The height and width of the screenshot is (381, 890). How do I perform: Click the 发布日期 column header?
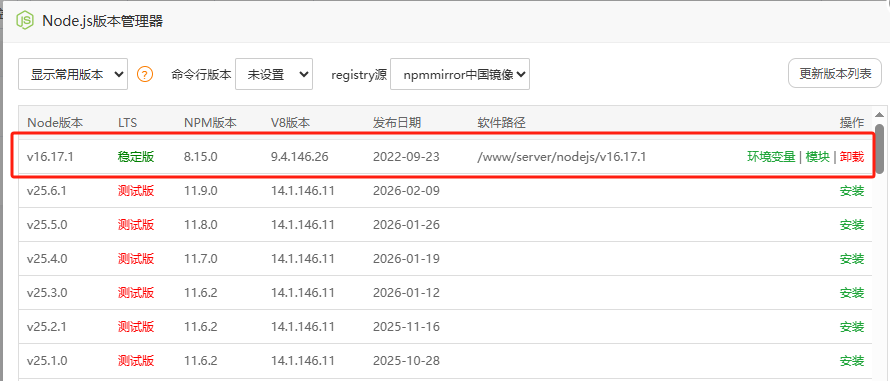click(397, 123)
